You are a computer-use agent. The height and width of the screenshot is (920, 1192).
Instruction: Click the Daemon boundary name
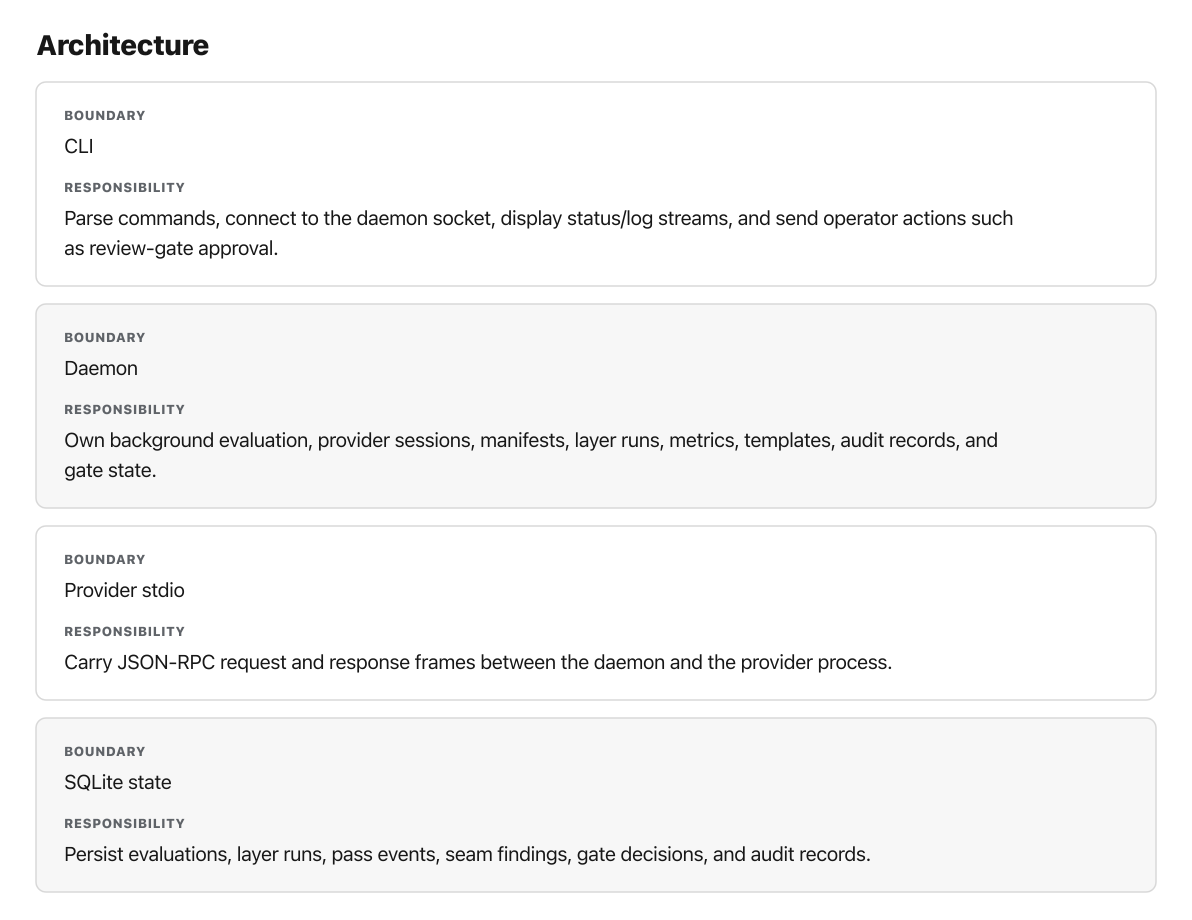[101, 368]
